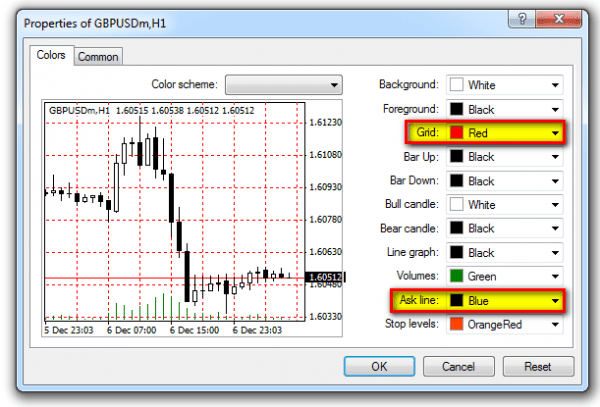The height and width of the screenshot is (407, 600).
Task: Click the help question mark button
Action: click(522, 18)
